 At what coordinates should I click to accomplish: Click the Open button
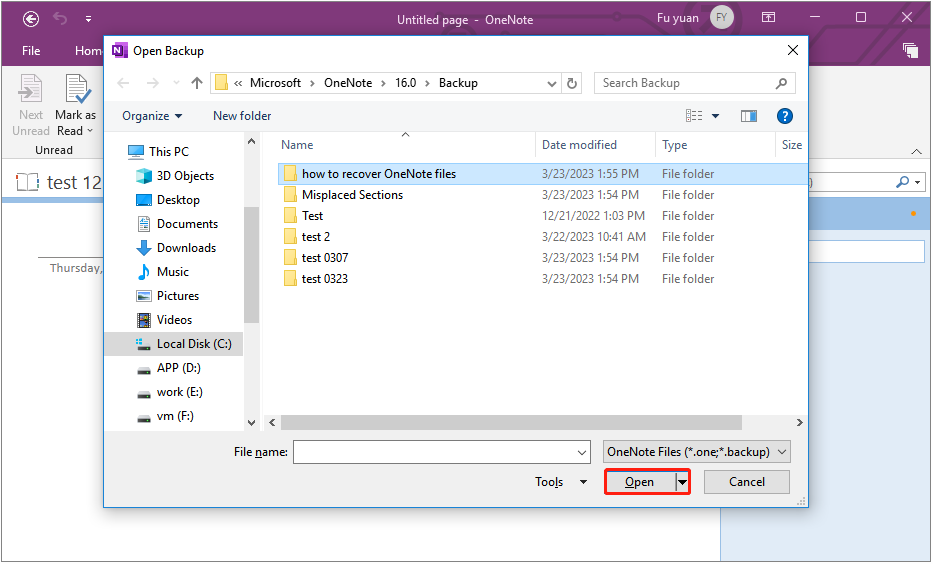tap(640, 482)
